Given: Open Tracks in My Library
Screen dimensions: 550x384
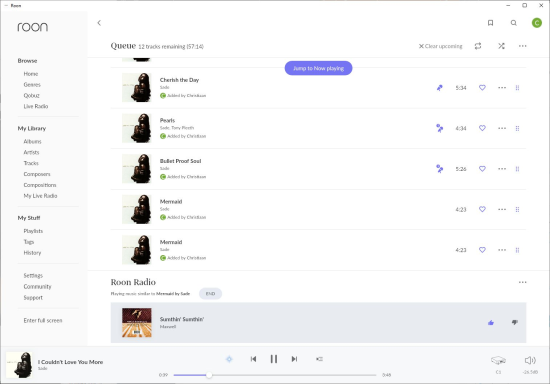Looking at the screenshot, I should click(31, 163).
